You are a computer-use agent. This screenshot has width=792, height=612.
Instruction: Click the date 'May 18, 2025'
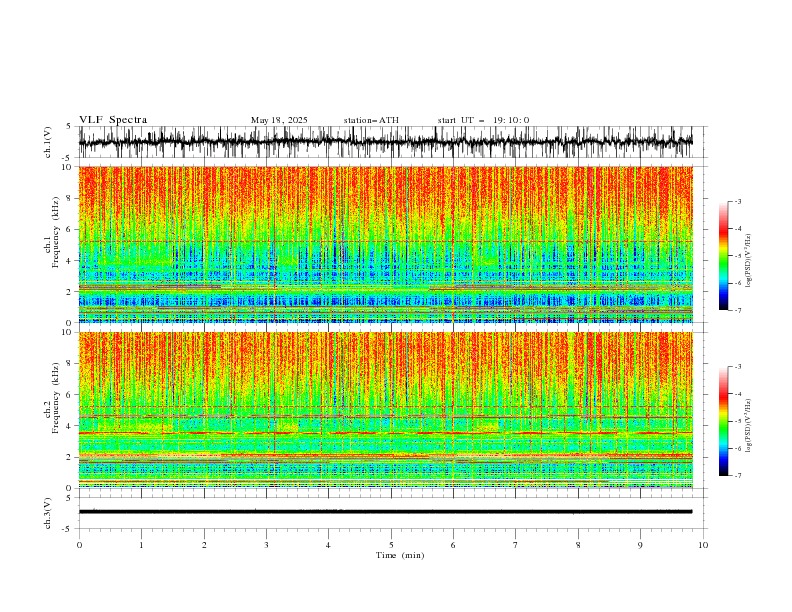pos(279,120)
